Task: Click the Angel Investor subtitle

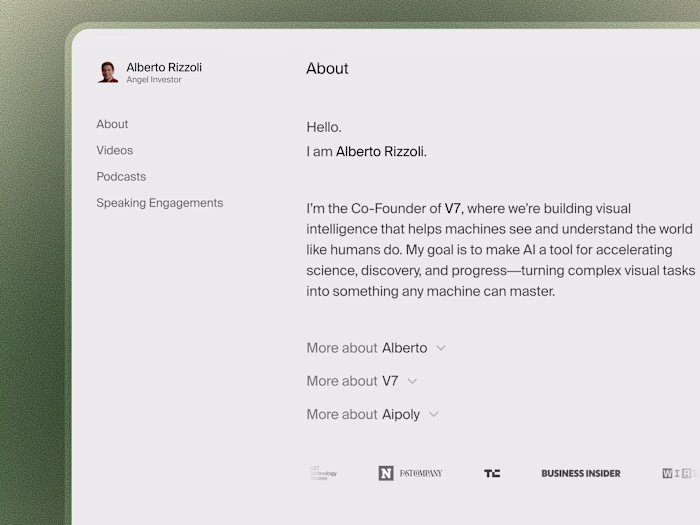Action: 154,80
